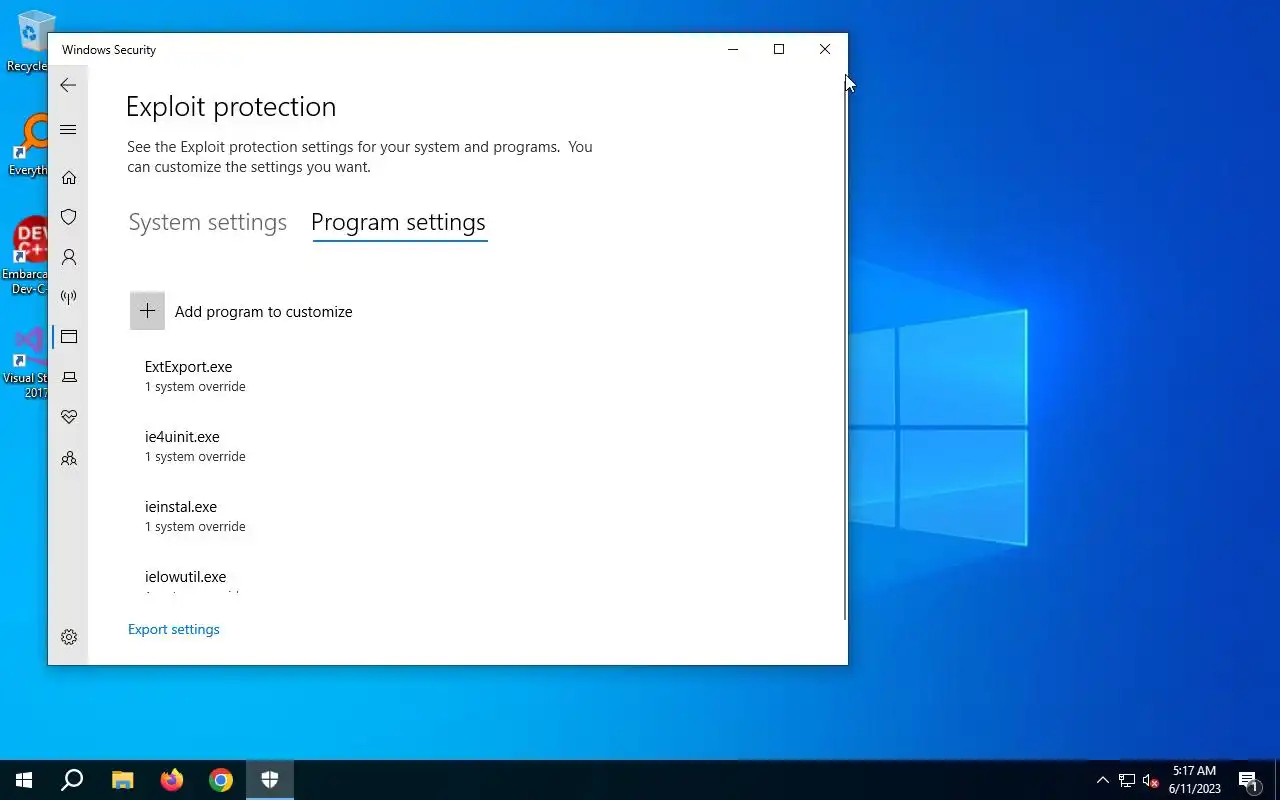Minimize the Windows Security window
Image resolution: width=1280 pixels, height=800 pixels.
pos(733,49)
